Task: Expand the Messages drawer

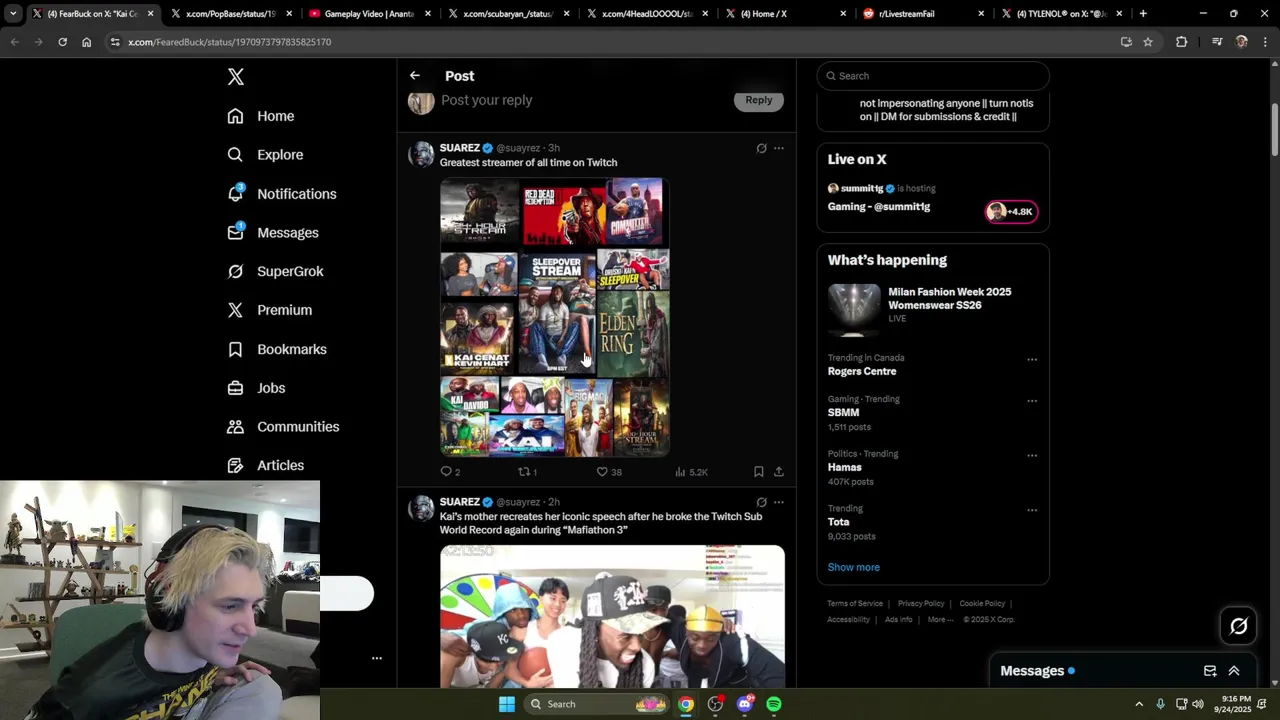Action: click(x=1234, y=671)
